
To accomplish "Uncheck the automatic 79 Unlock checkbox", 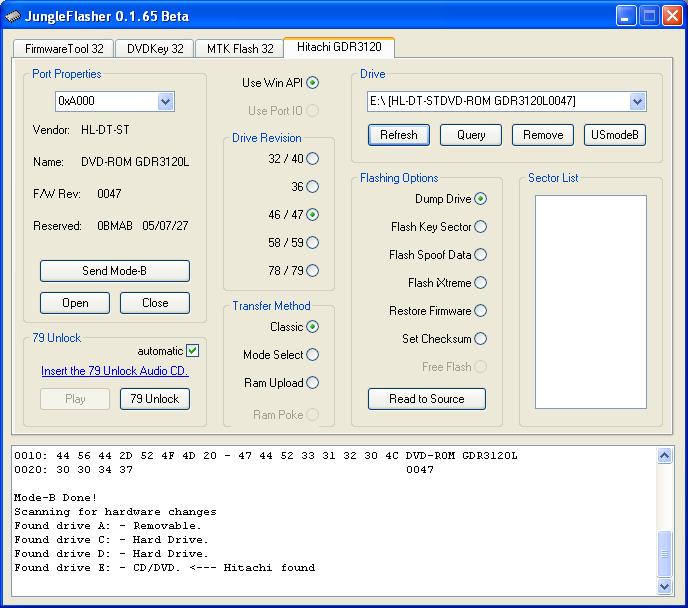I will pyautogui.click(x=192, y=350).
